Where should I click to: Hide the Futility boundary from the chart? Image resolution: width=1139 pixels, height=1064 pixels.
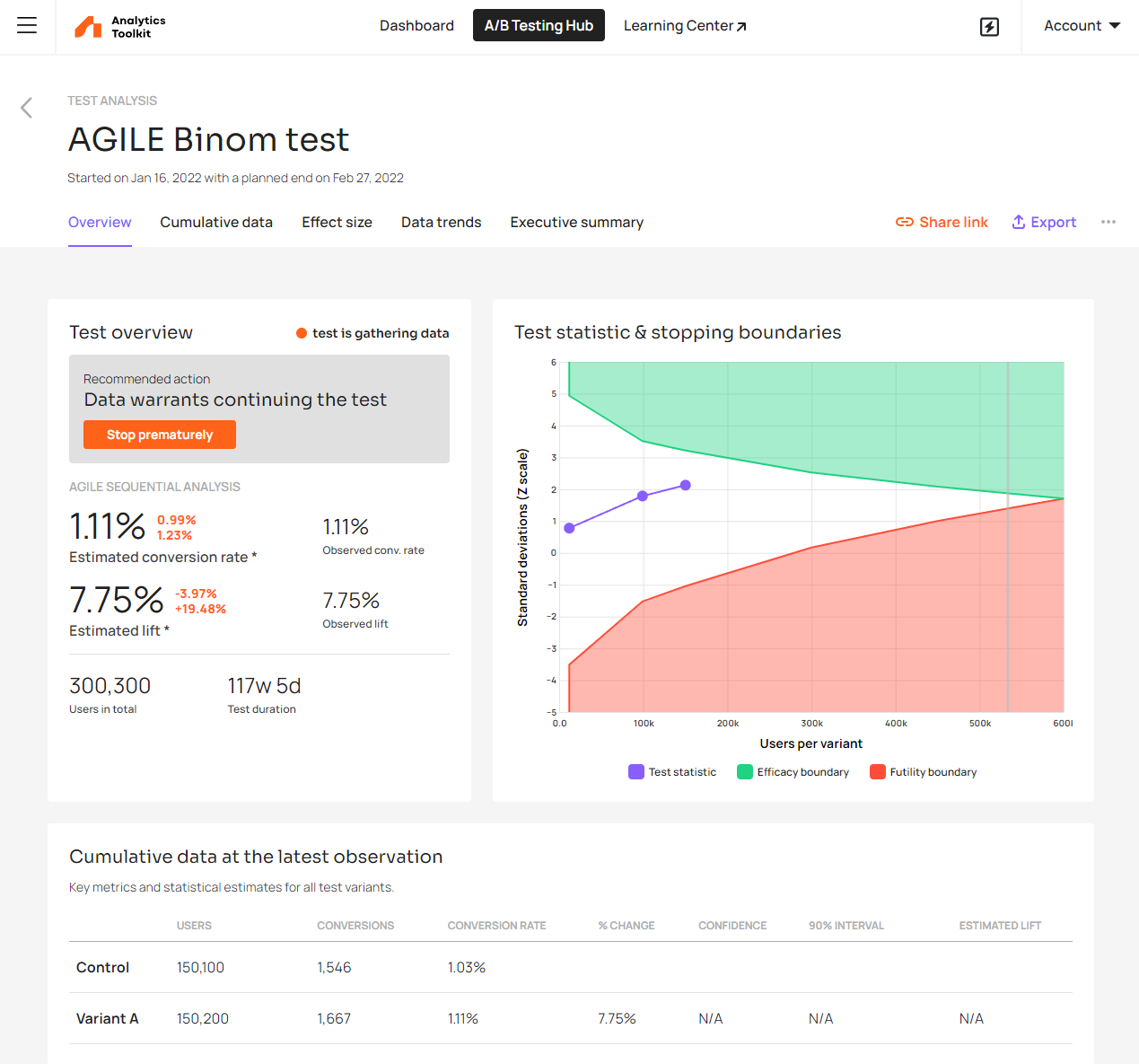pos(923,771)
